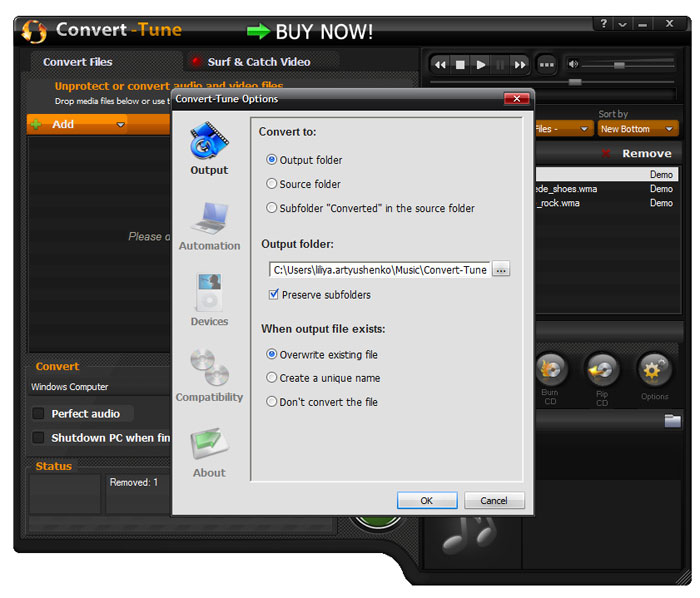This screenshot has width=700, height=598.
Task: Click the red X Remove icon
Action: (606, 154)
